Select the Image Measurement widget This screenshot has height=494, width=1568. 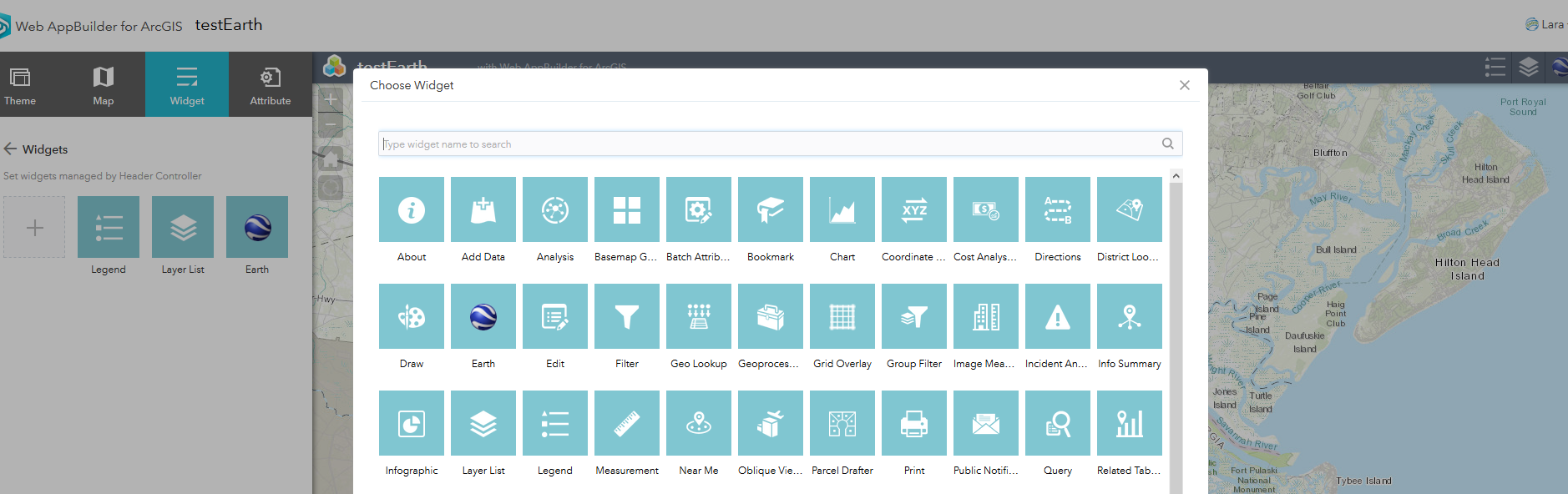click(x=985, y=316)
